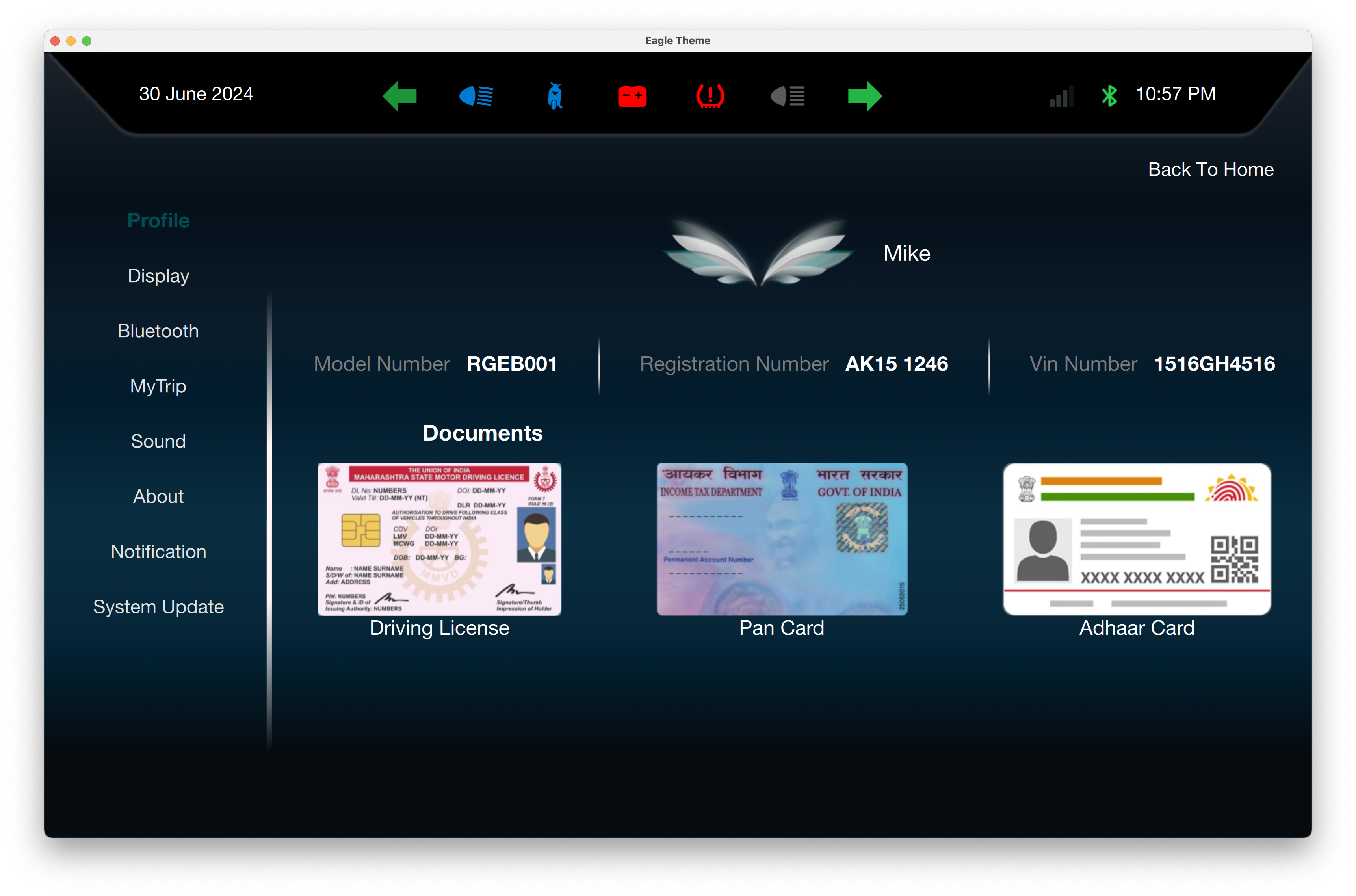Open the Display settings tab
Viewport: 1356px width, 896px height.
pyautogui.click(x=158, y=276)
